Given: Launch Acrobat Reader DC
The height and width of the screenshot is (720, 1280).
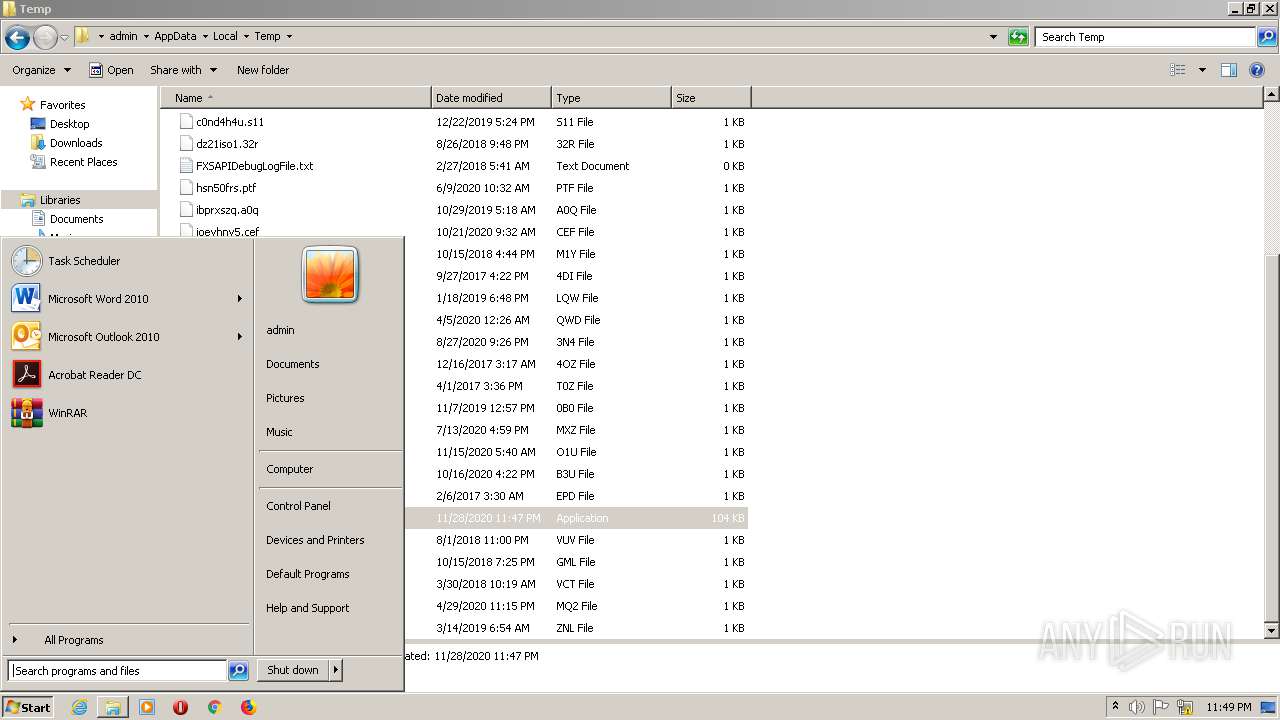Looking at the screenshot, I should [x=128, y=375].
